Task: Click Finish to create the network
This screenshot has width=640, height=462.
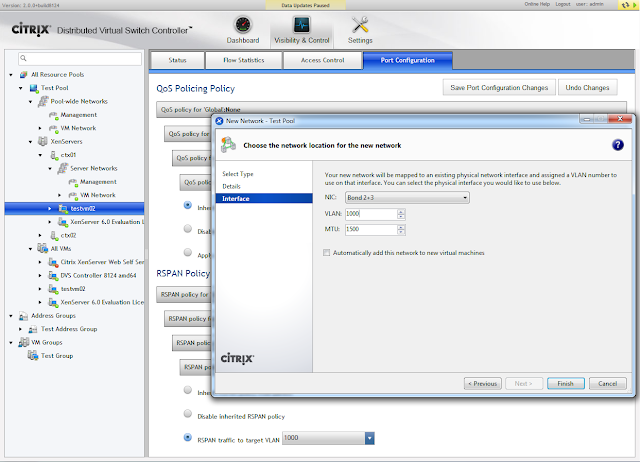Action: [565, 384]
